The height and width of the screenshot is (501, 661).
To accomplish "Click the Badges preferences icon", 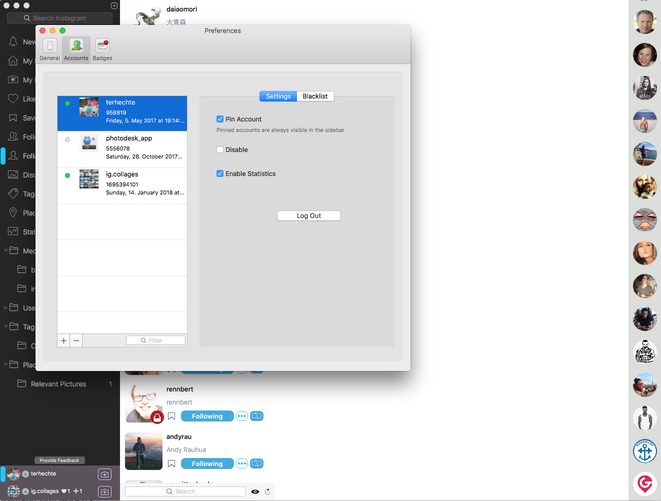I will click(102, 49).
